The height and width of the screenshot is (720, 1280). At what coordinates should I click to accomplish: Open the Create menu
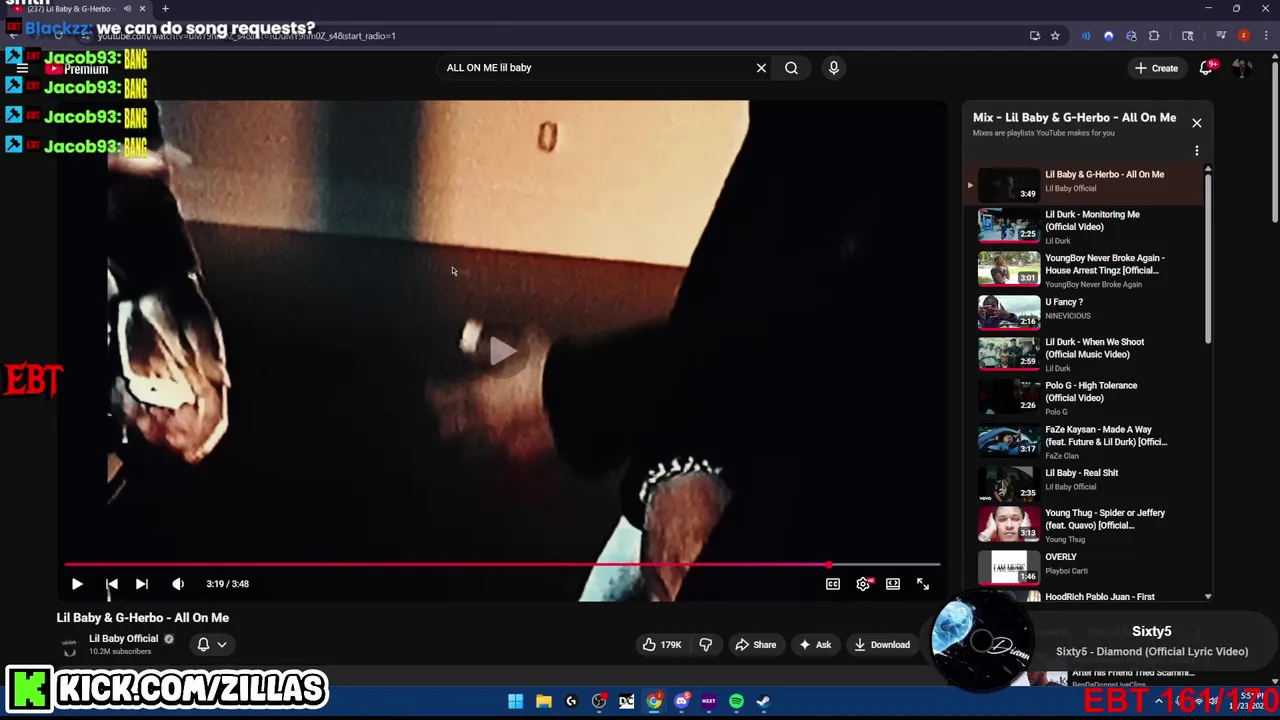tap(1156, 68)
